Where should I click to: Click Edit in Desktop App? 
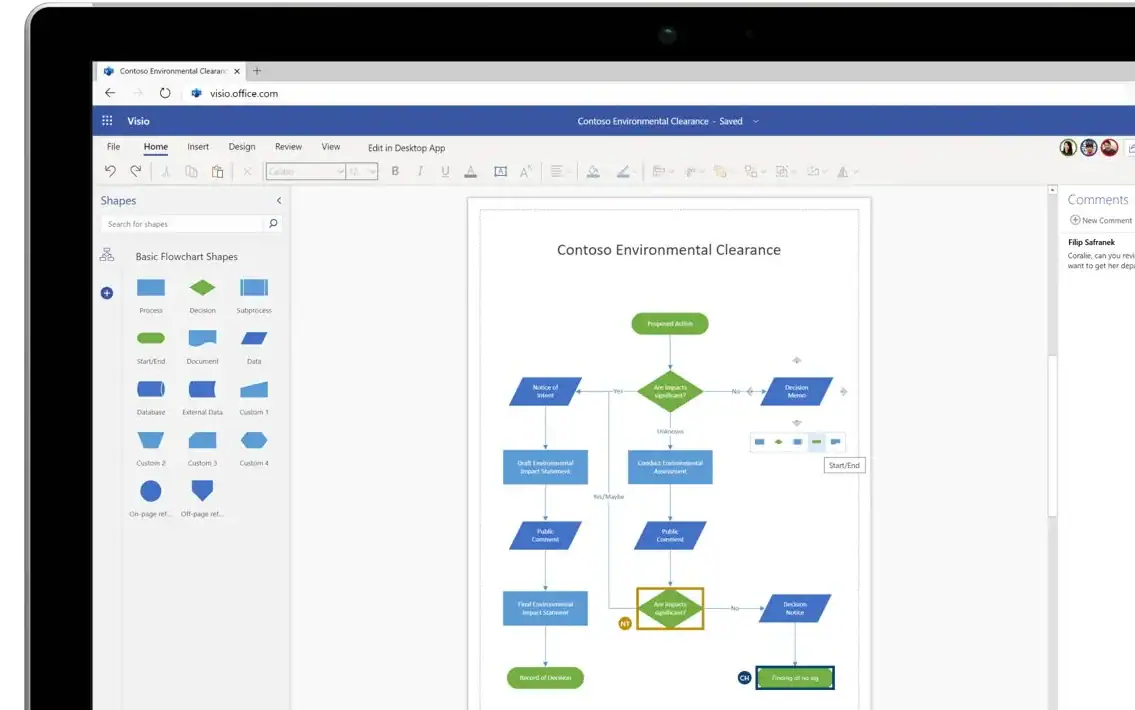tap(406, 148)
